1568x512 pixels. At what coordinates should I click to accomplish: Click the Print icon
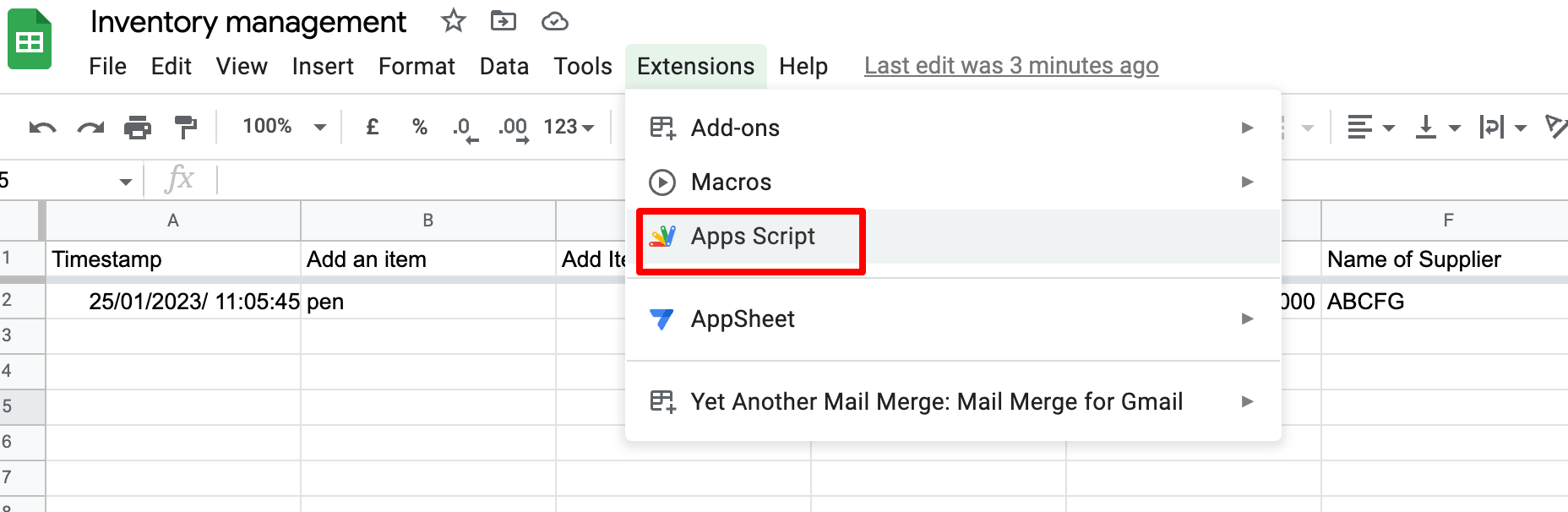tap(138, 128)
